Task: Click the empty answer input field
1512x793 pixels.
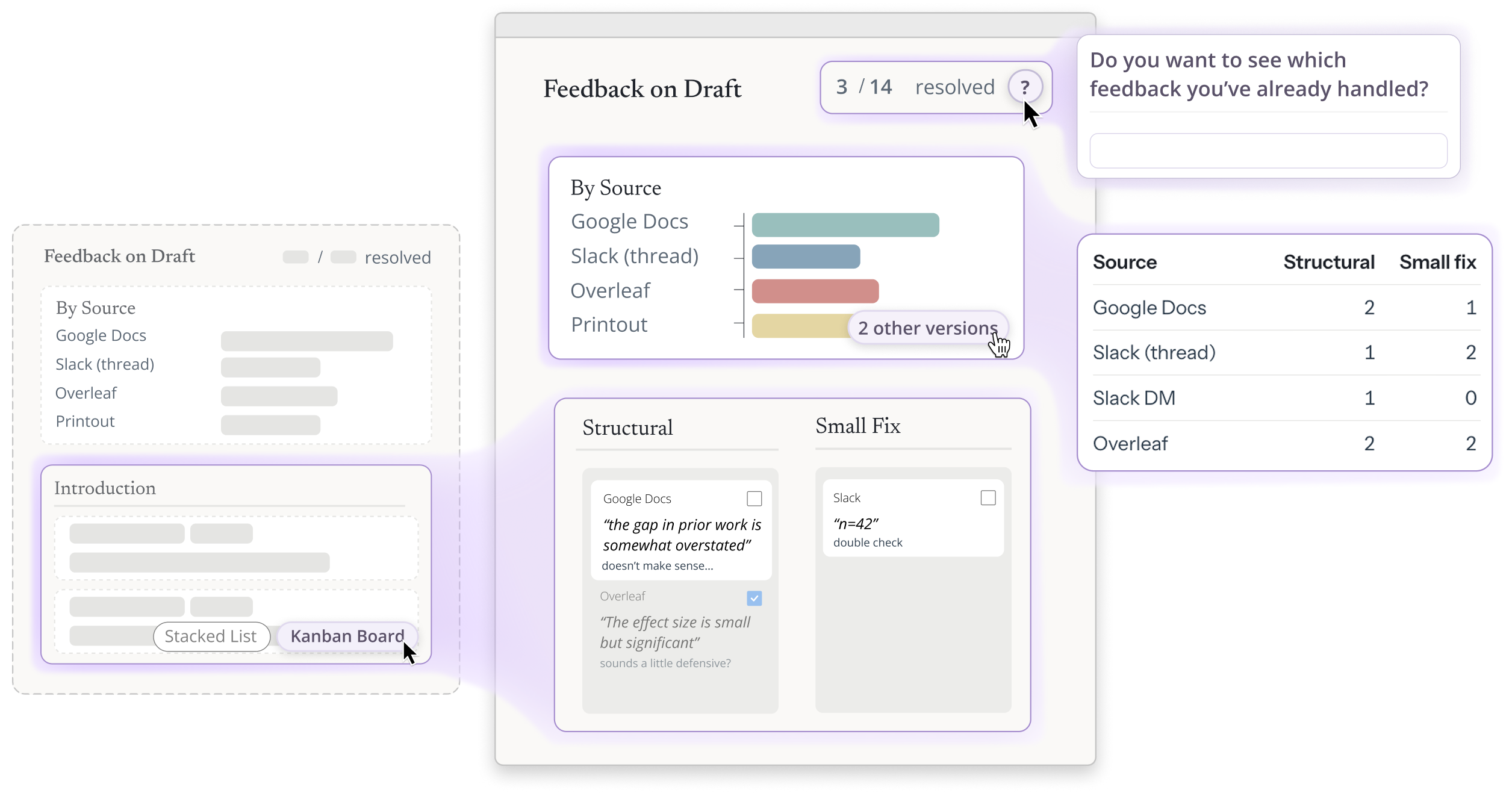Action: click(1268, 151)
